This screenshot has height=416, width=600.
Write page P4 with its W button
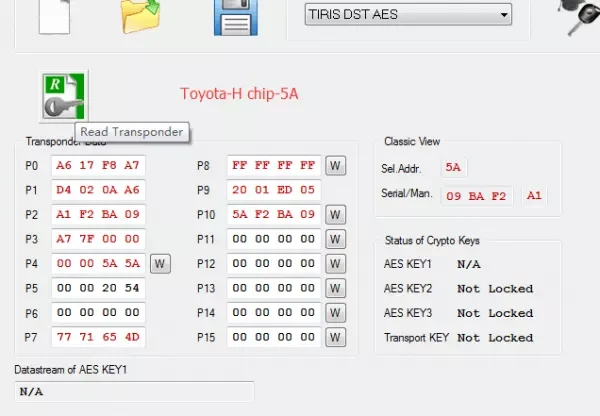(x=160, y=264)
